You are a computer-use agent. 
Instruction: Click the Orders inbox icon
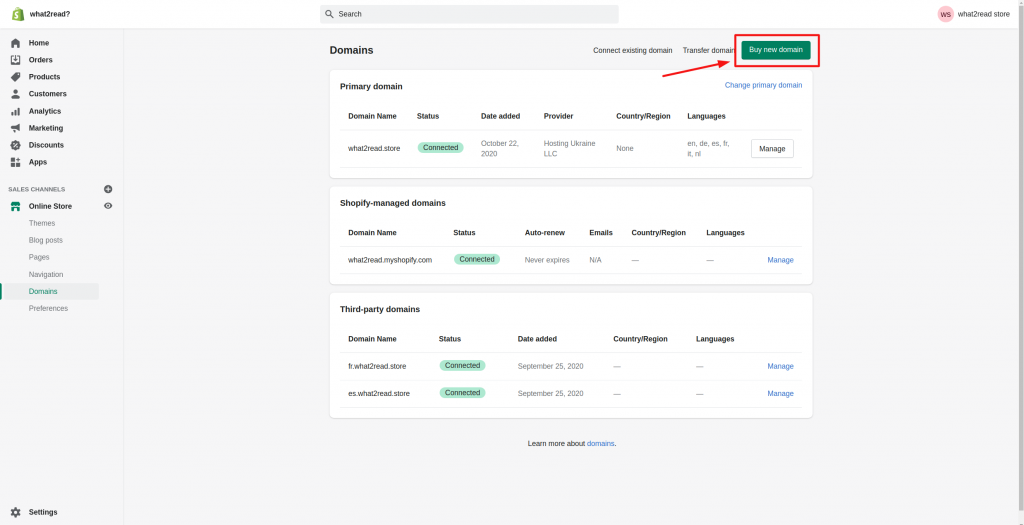click(16, 60)
